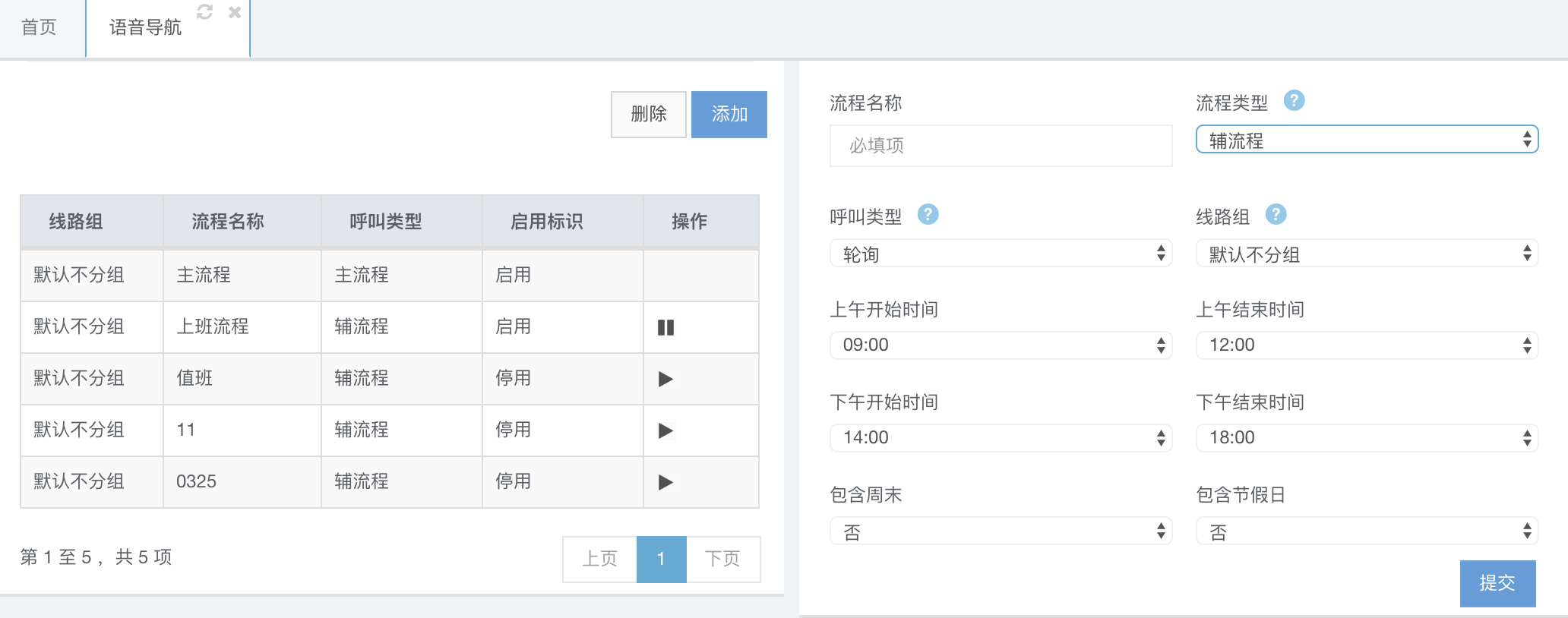The image size is (1568, 618).
Task: Expand the 呼叫类型 轮询 dropdown
Action: click(1001, 254)
